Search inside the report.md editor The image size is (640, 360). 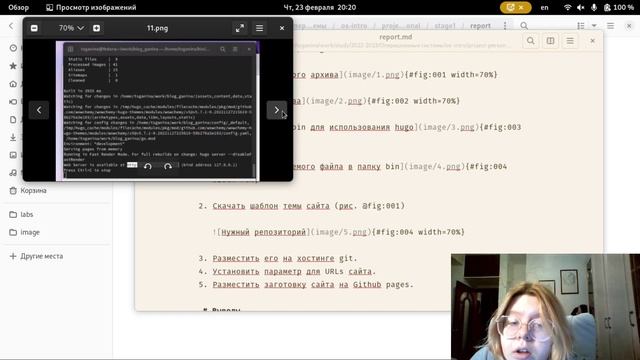(531, 41)
